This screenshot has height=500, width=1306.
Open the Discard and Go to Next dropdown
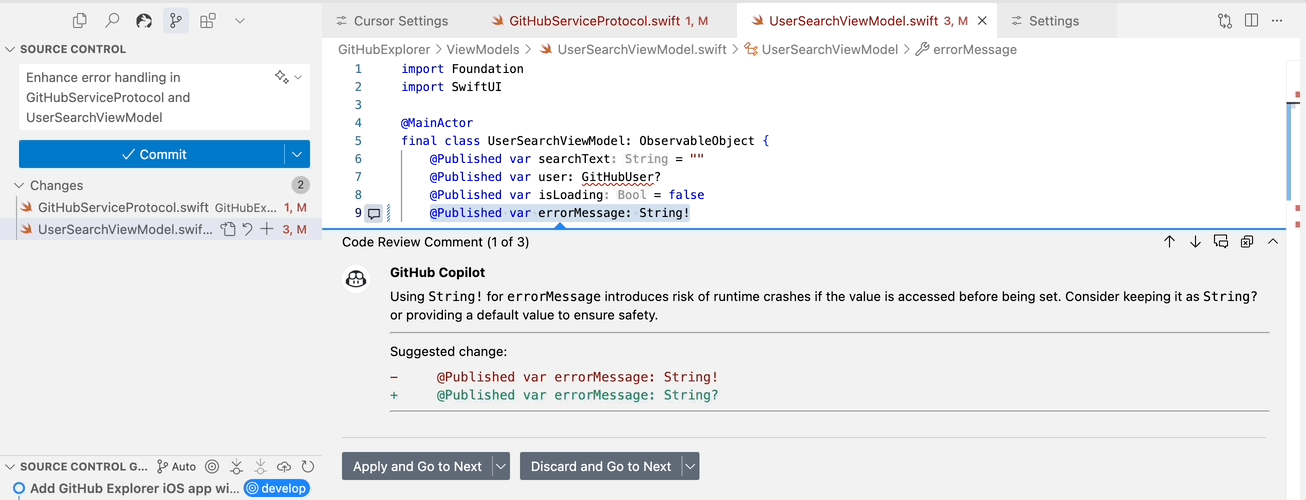690,466
